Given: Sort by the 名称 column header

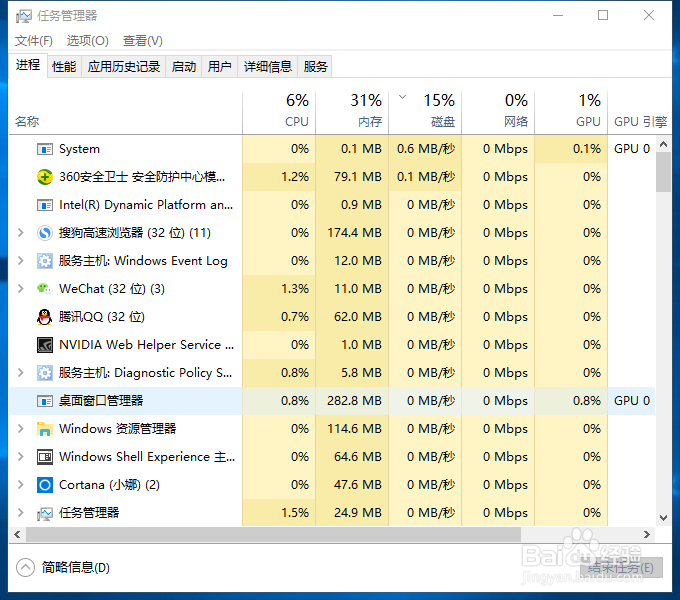Looking at the screenshot, I should click(125, 111).
